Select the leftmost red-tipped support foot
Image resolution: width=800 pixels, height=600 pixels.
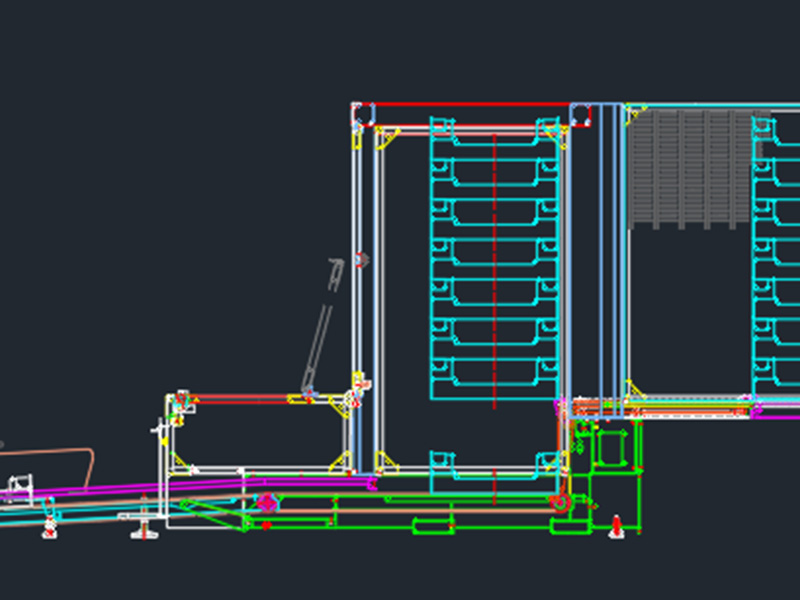[x=49, y=528]
